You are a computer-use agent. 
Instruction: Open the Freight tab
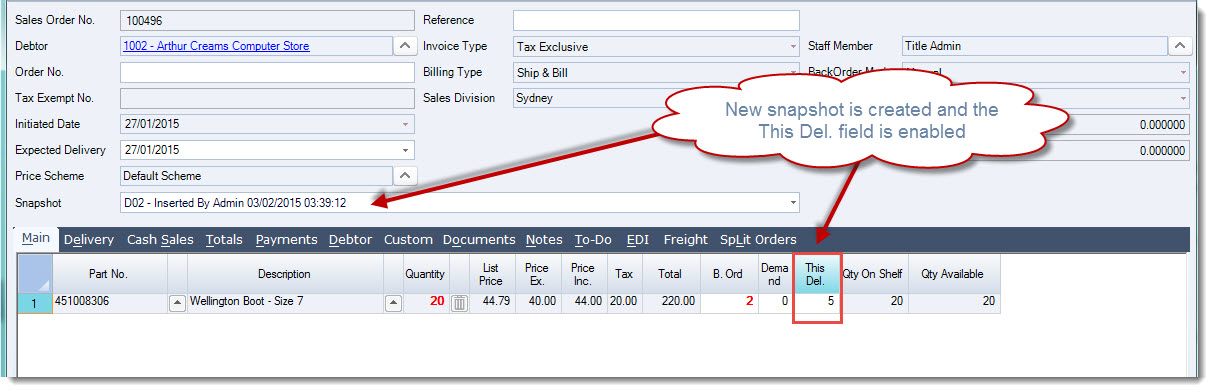pyautogui.click(x=685, y=240)
